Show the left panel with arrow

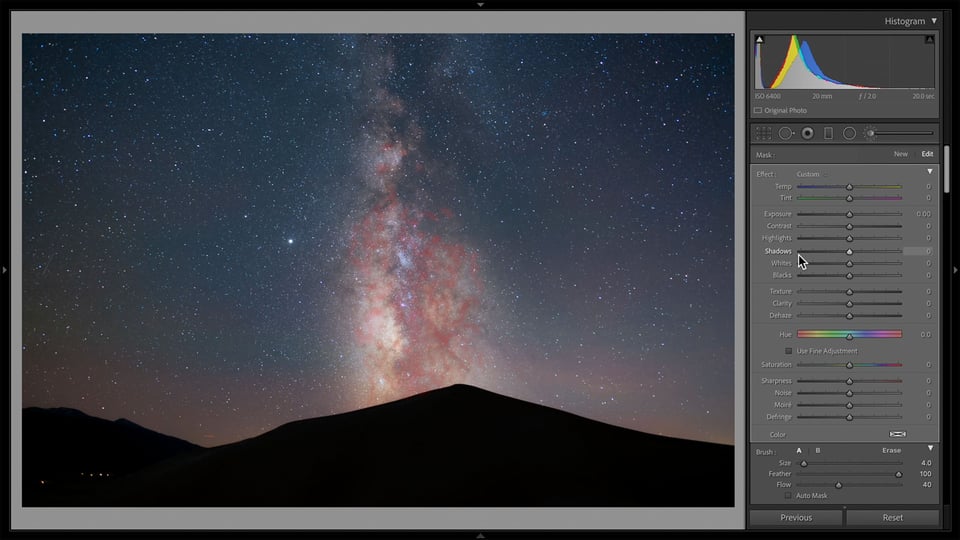pos(4,269)
